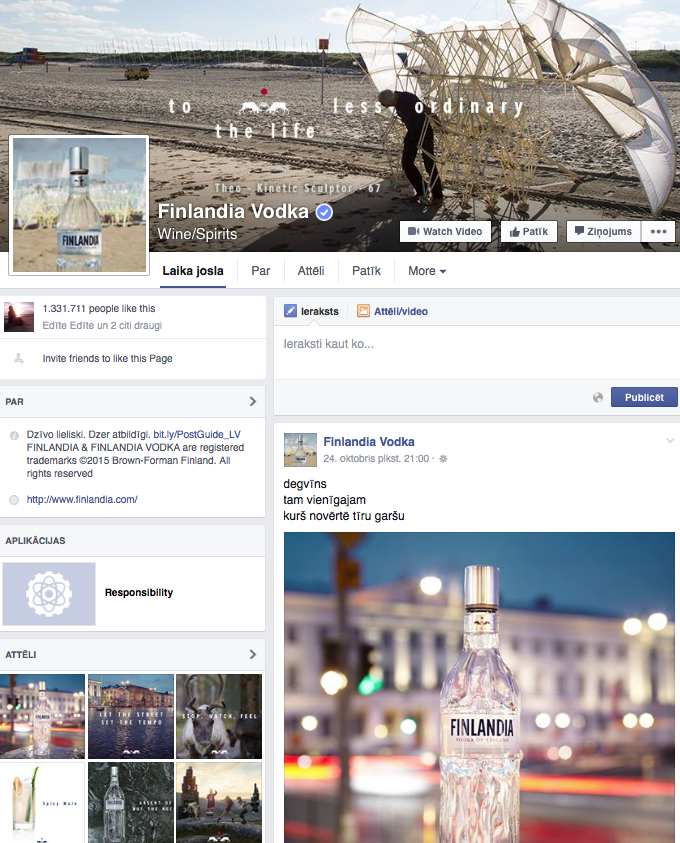Open the Let the street thumbnail
The width and height of the screenshot is (680, 843).
tap(131, 716)
